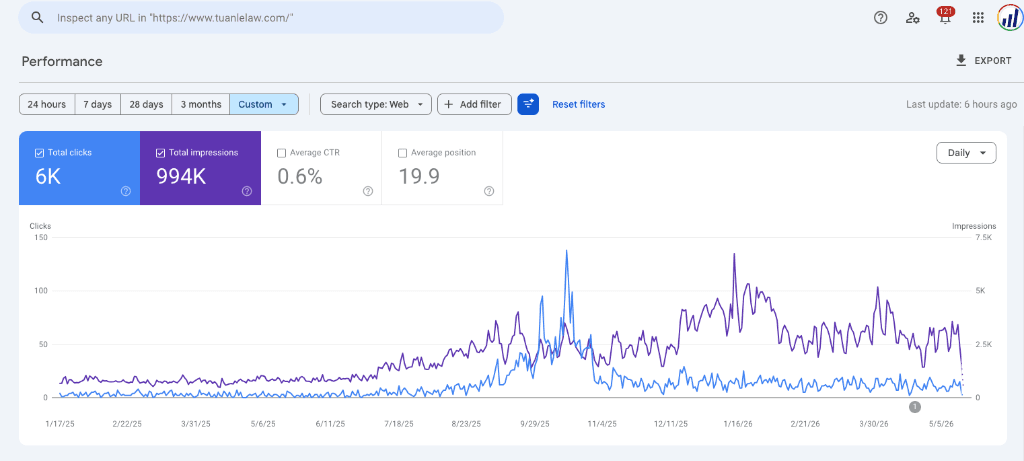
Task: Open the Search type: Web dropdown
Action: (x=376, y=104)
